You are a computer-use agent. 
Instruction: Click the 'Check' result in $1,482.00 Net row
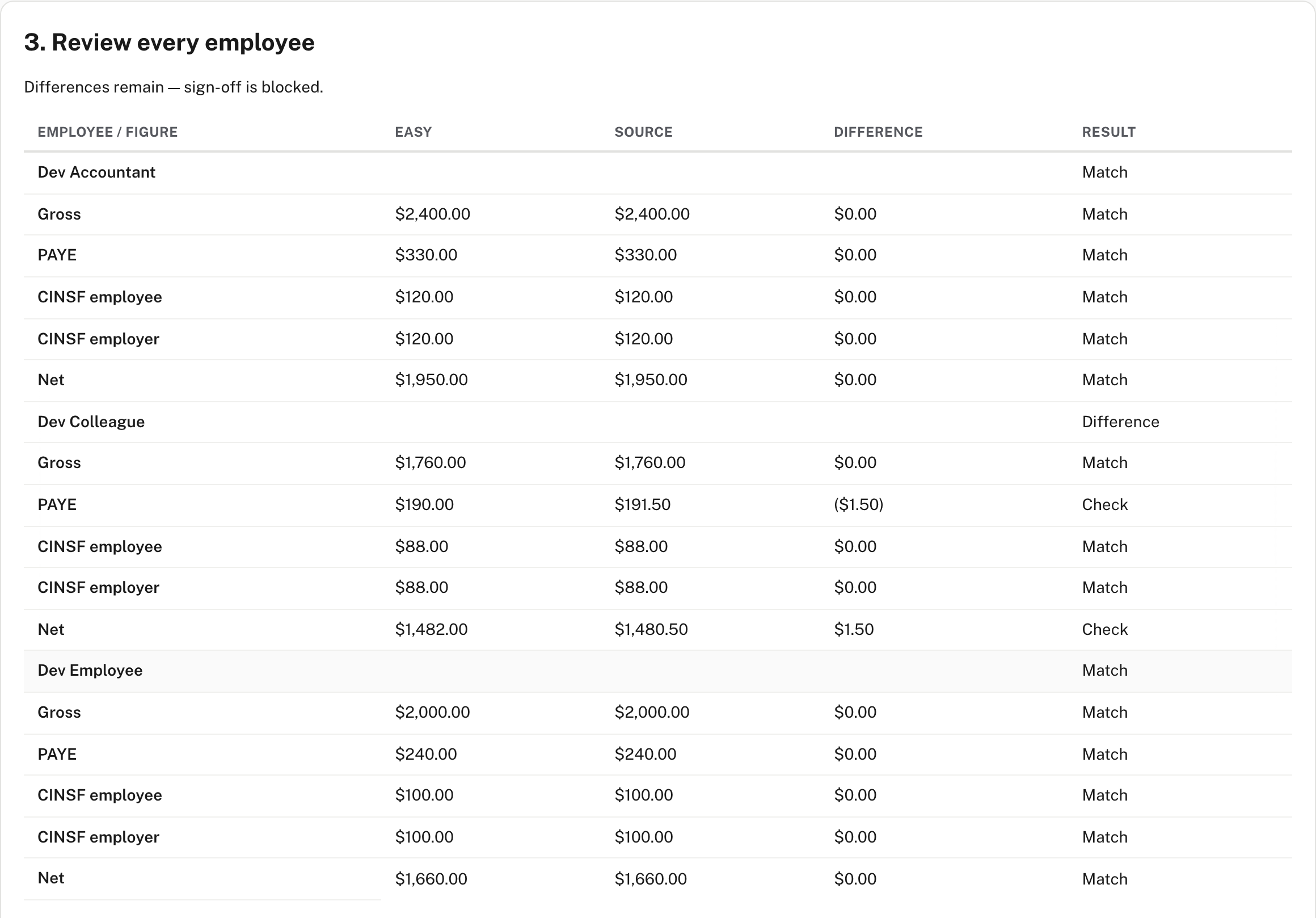pyautogui.click(x=1104, y=630)
